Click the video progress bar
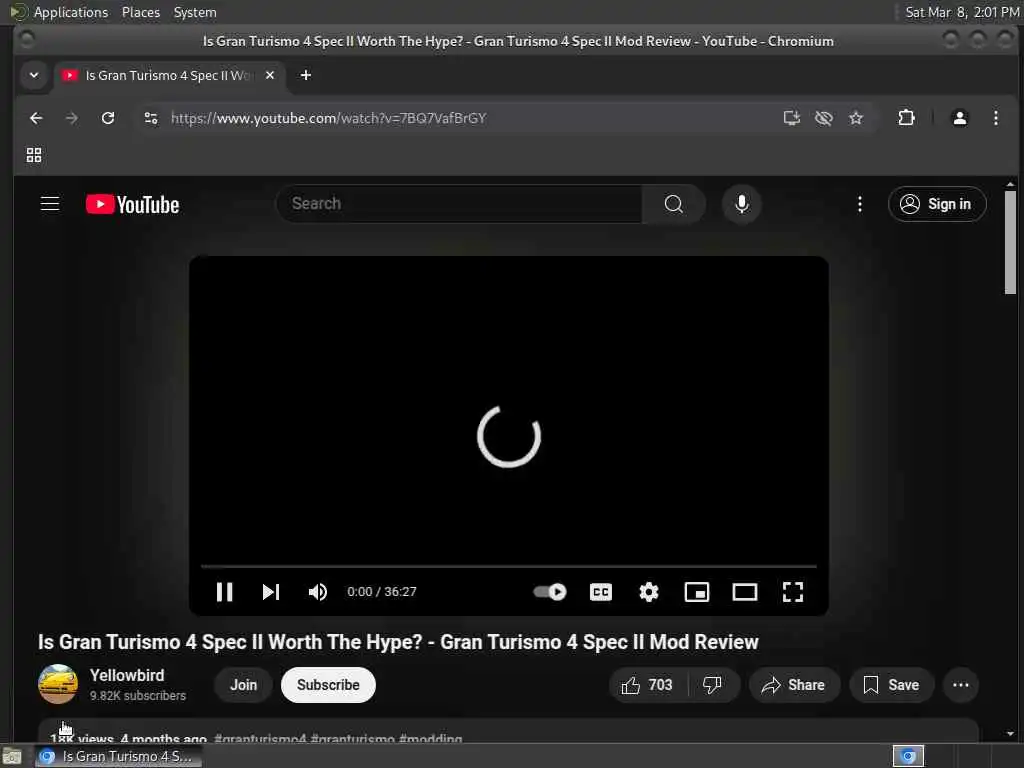This screenshot has width=1024, height=768. pyautogui.click(x=509, y=566)
